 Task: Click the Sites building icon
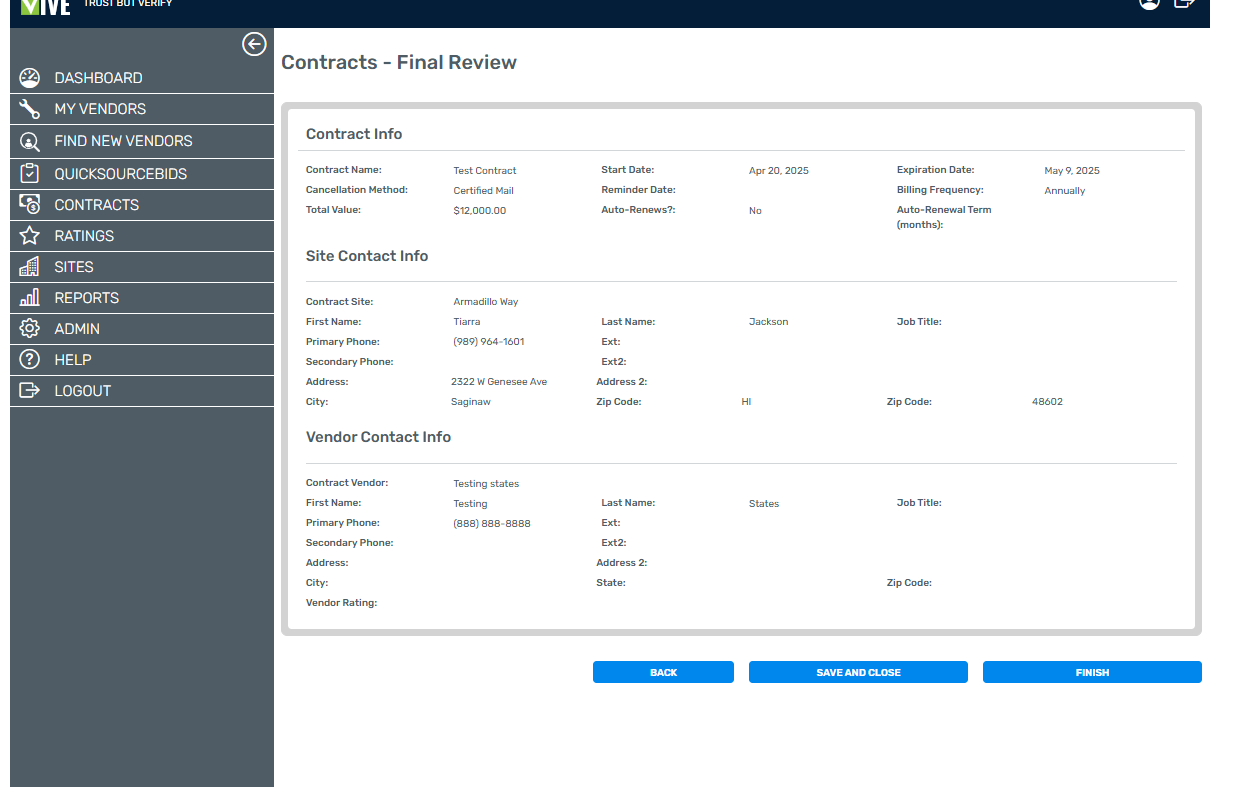(x=30, y=267)
